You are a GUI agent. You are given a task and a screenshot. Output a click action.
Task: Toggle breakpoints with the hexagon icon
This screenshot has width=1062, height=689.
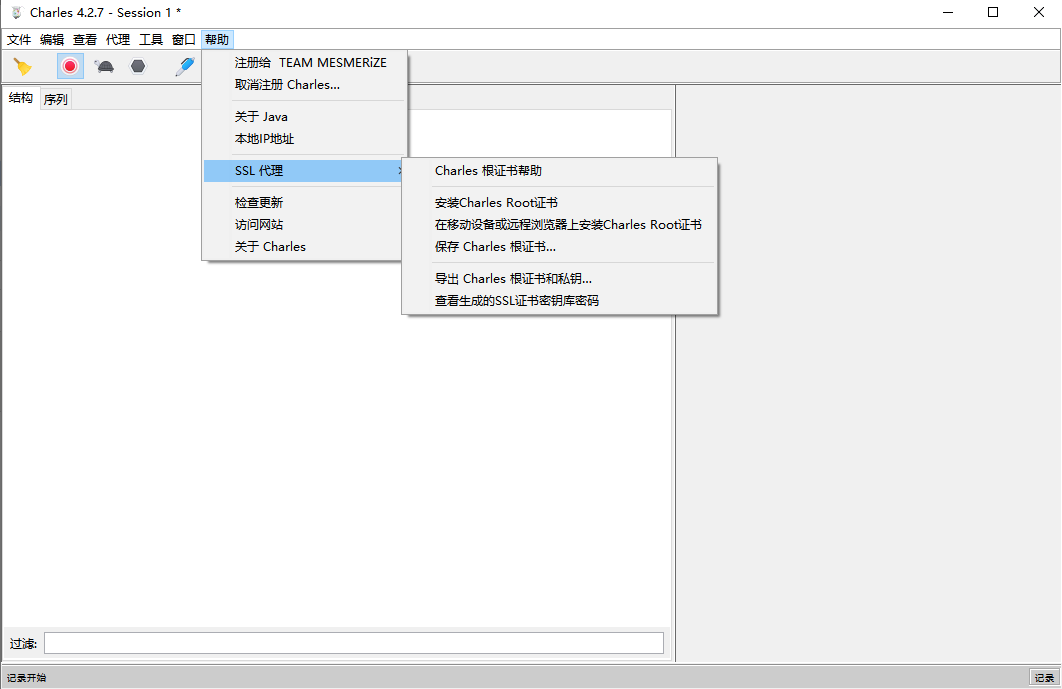(138, 66)
